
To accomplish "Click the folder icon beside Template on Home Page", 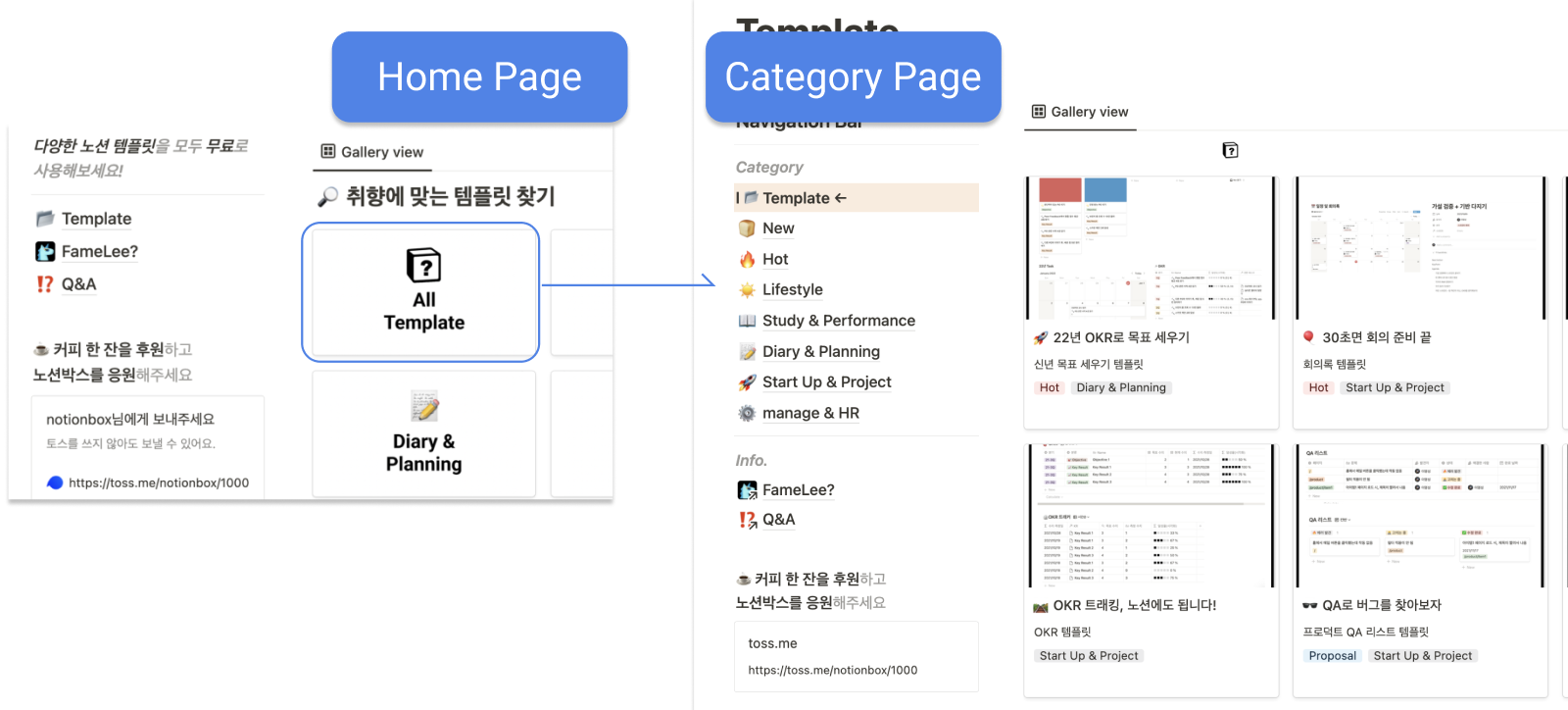I will pyautogui.click(x=45, y=219).
